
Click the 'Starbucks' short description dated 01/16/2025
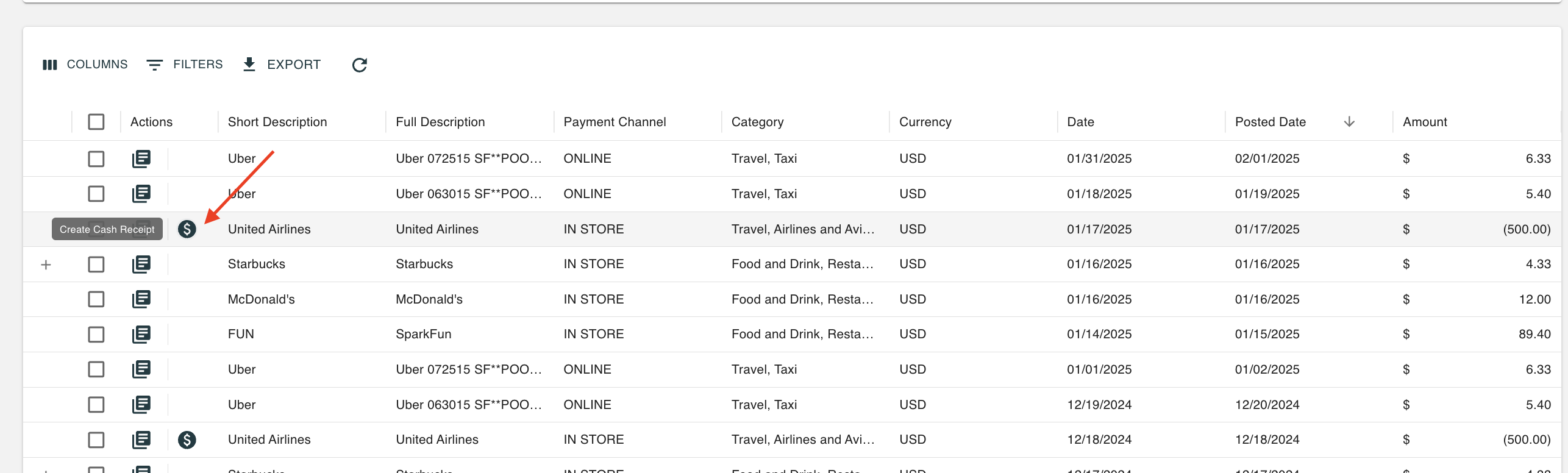(256, 264)
